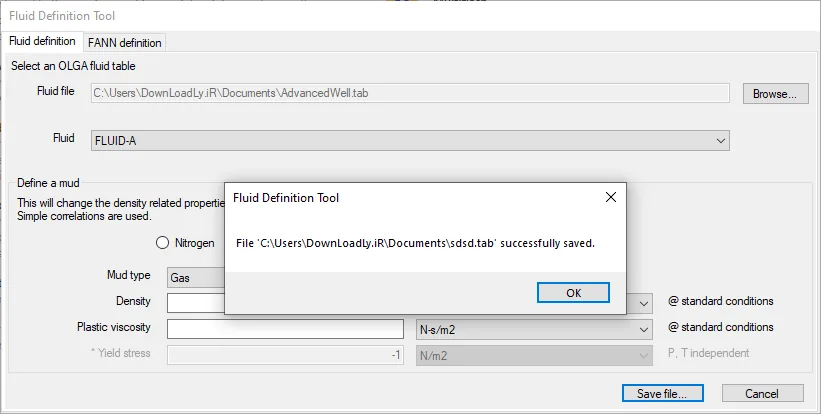Click the Density input field
The image size is (821, 414).
(x=196, y=303)
